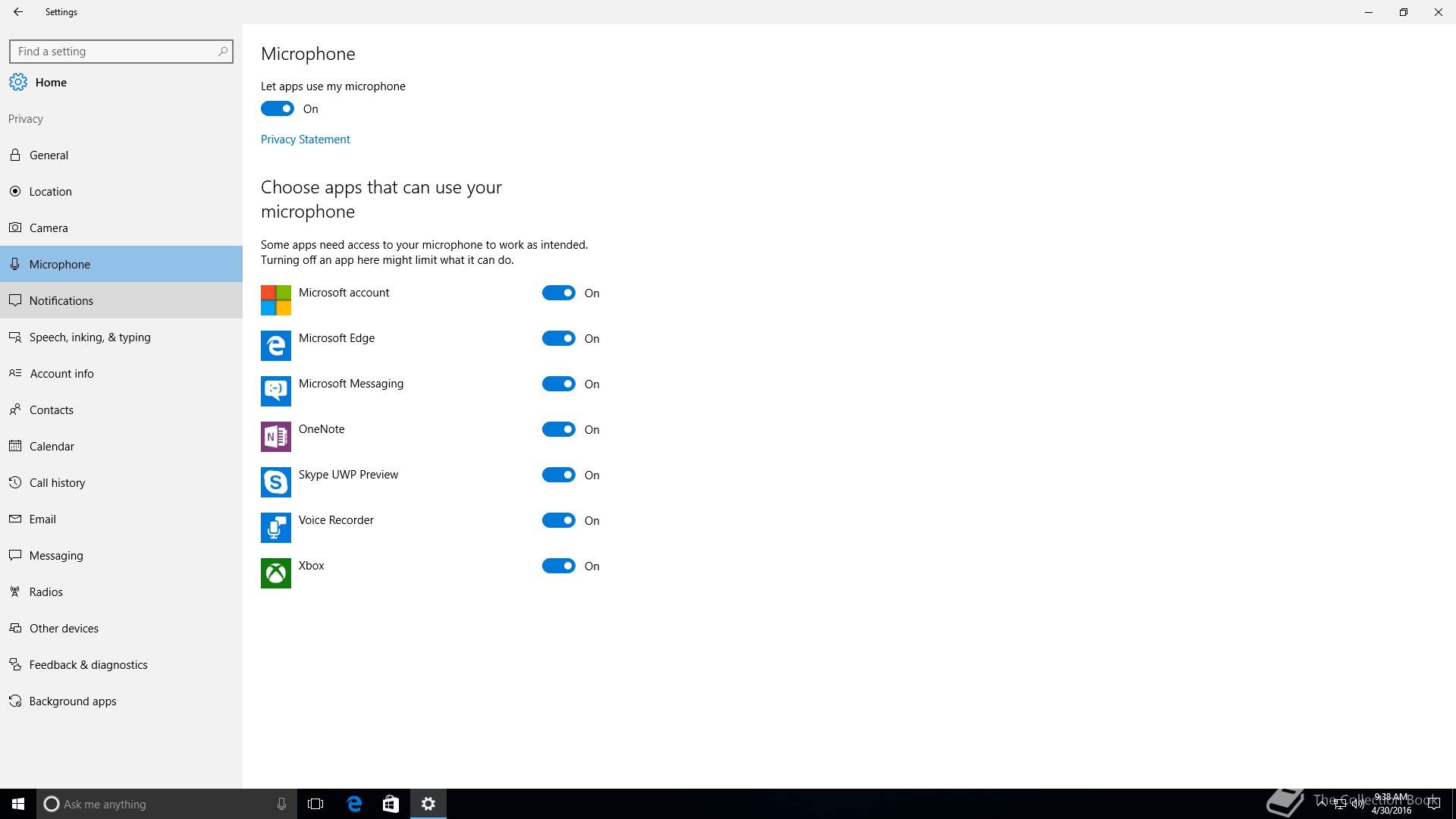Open the Camera privacy section
Screen dimensions: 1456x819
tap(49, 228)
